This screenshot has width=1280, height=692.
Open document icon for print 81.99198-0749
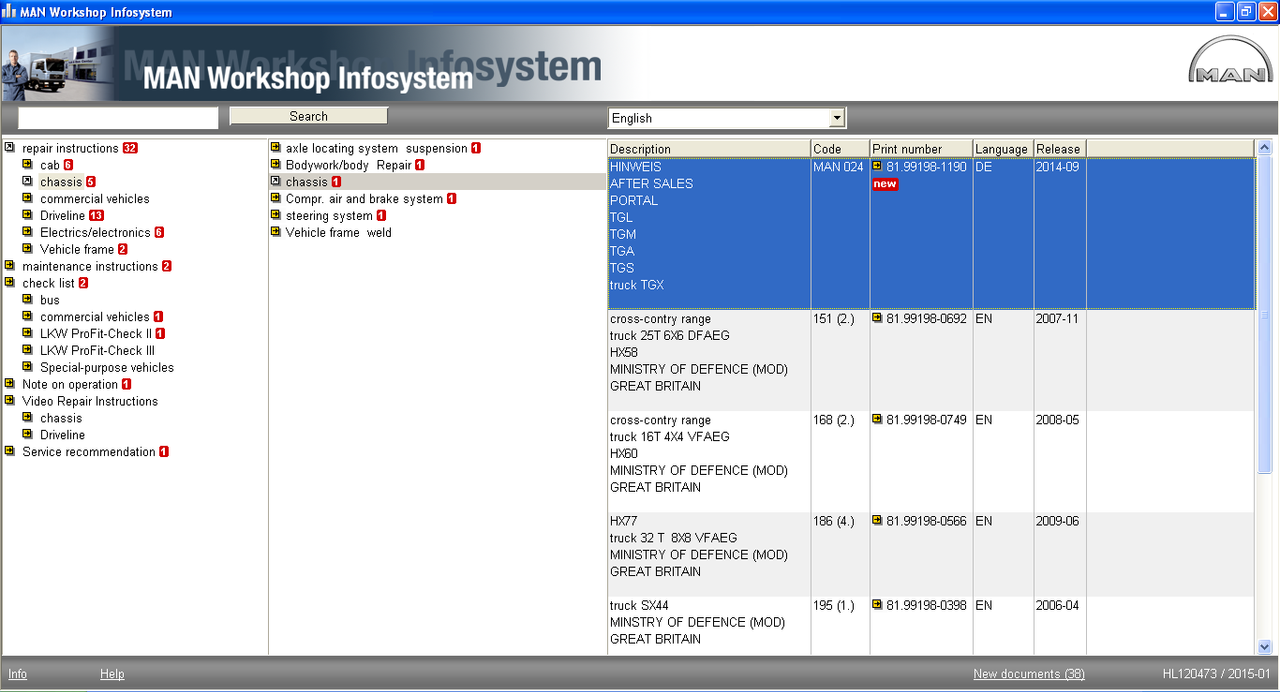click(x=877, y=420)
